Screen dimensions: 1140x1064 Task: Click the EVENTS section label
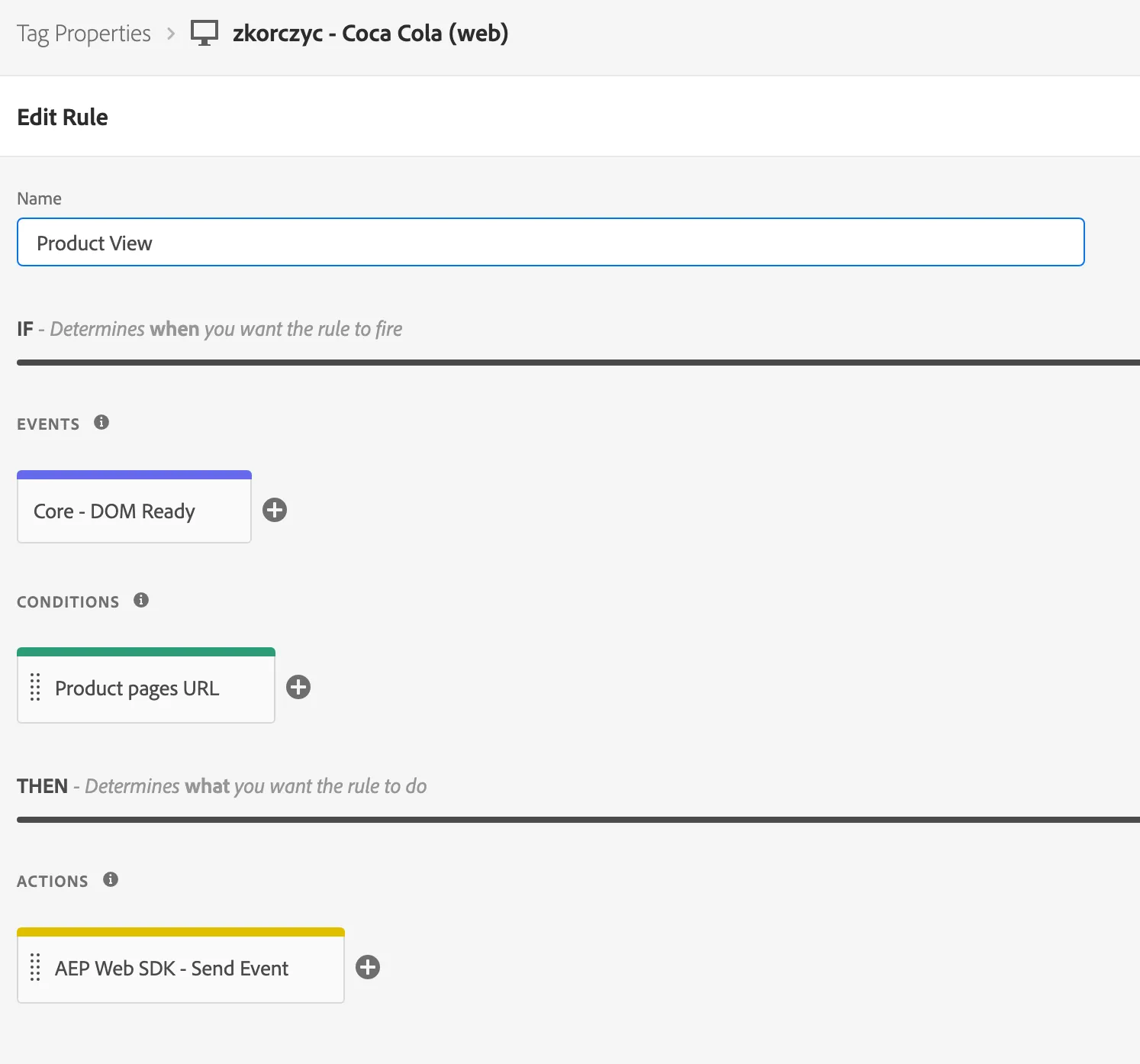[x=48, y=424]
